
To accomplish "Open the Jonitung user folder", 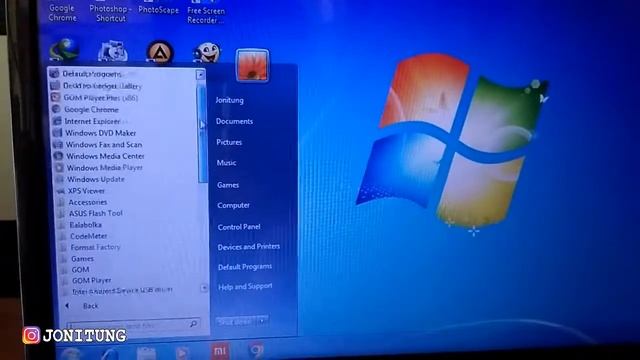I will click(x=229, y=100).
